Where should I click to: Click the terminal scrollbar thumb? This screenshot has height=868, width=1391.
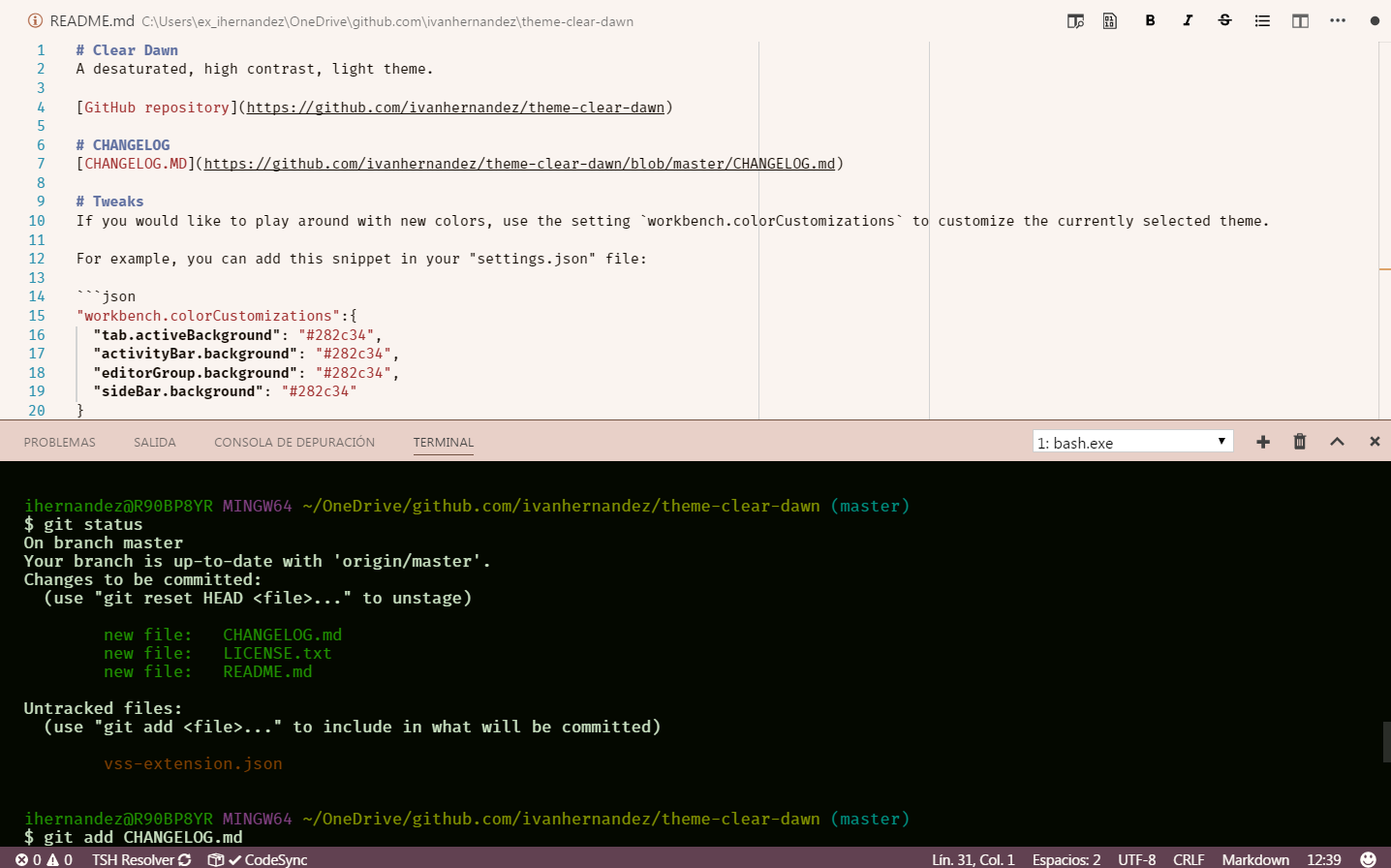[1387, 742]
